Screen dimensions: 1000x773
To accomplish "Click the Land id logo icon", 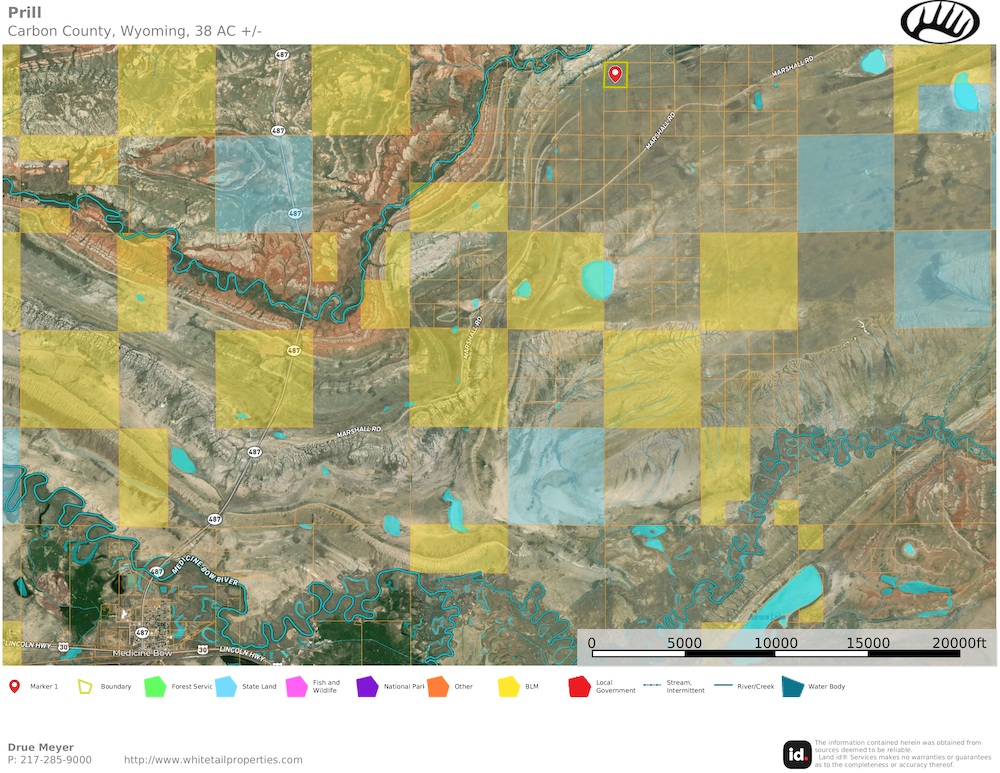I will pyautogui.click(x=797, y=753).
